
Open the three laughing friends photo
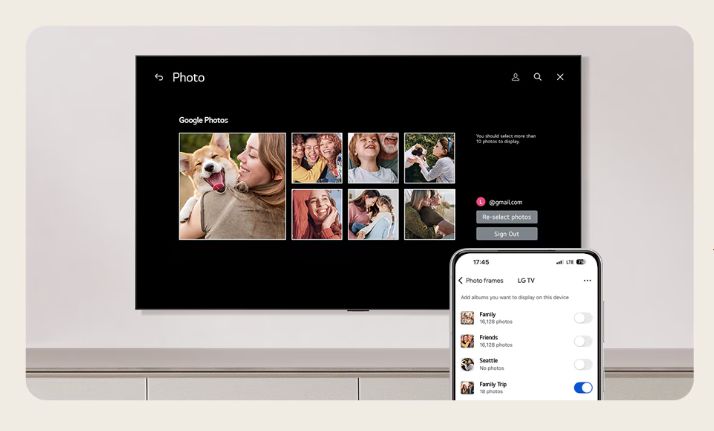click(316, 158)
